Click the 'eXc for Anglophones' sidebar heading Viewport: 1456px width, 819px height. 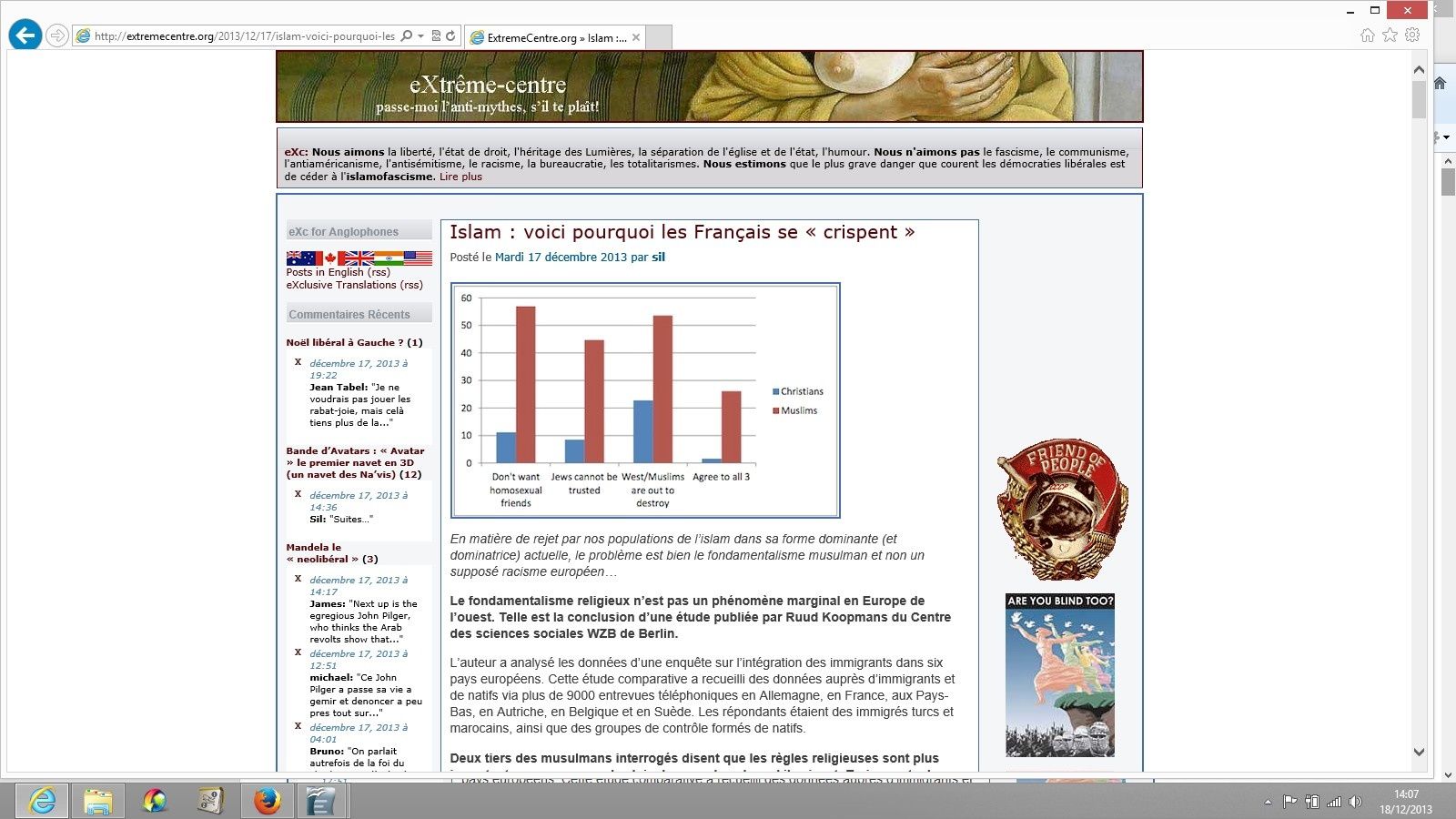[x=359, y=231]
